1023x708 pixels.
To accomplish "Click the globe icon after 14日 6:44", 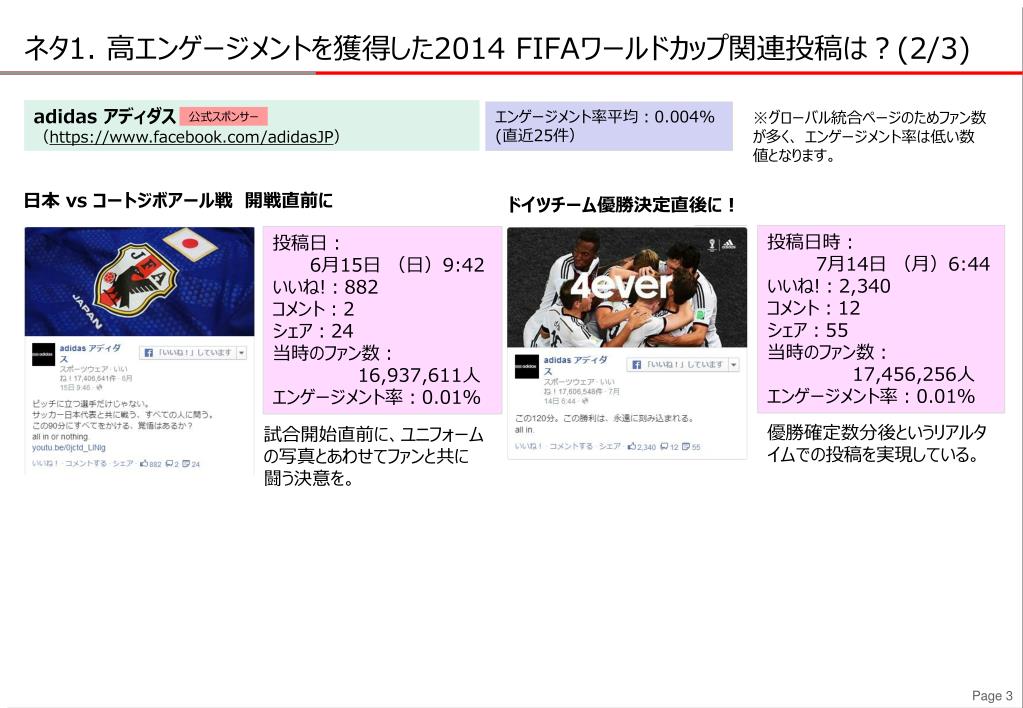I will [x=585, y=401].
